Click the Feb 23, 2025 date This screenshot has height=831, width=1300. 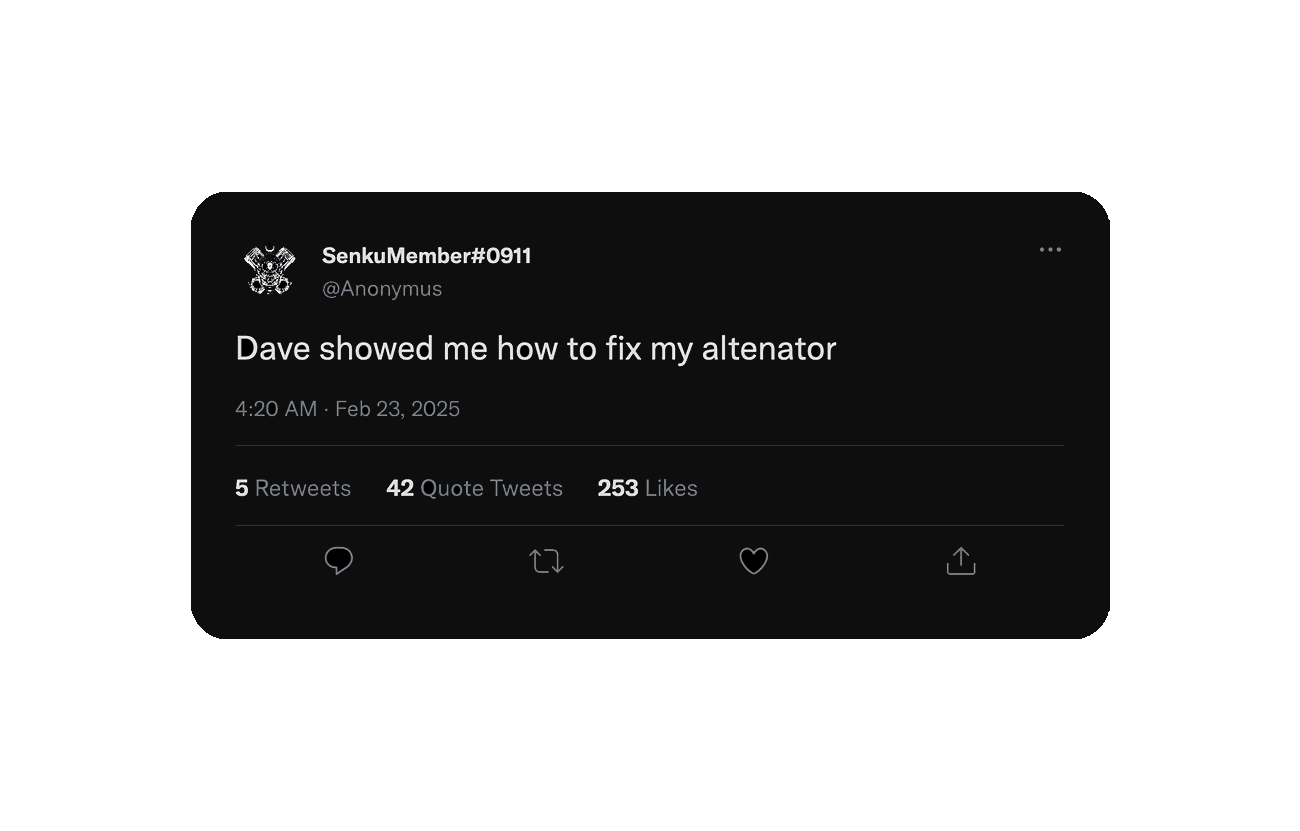point(397,409)
